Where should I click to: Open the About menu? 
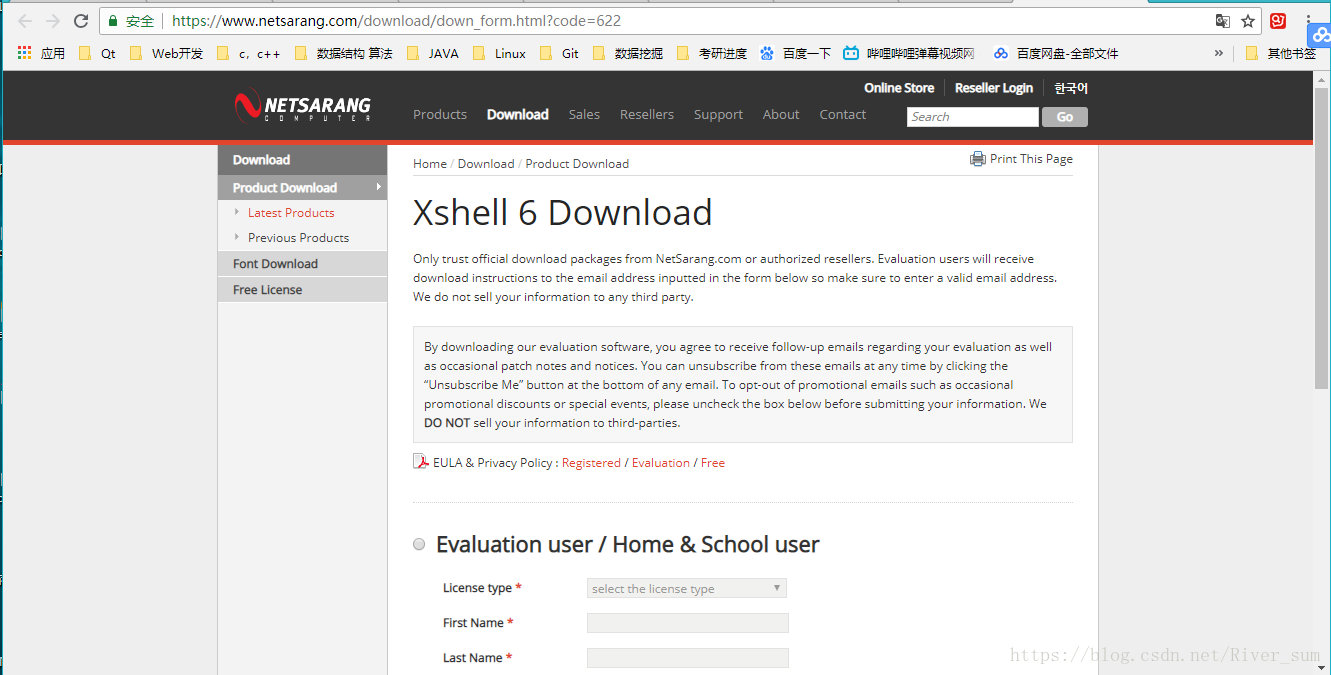781,114
